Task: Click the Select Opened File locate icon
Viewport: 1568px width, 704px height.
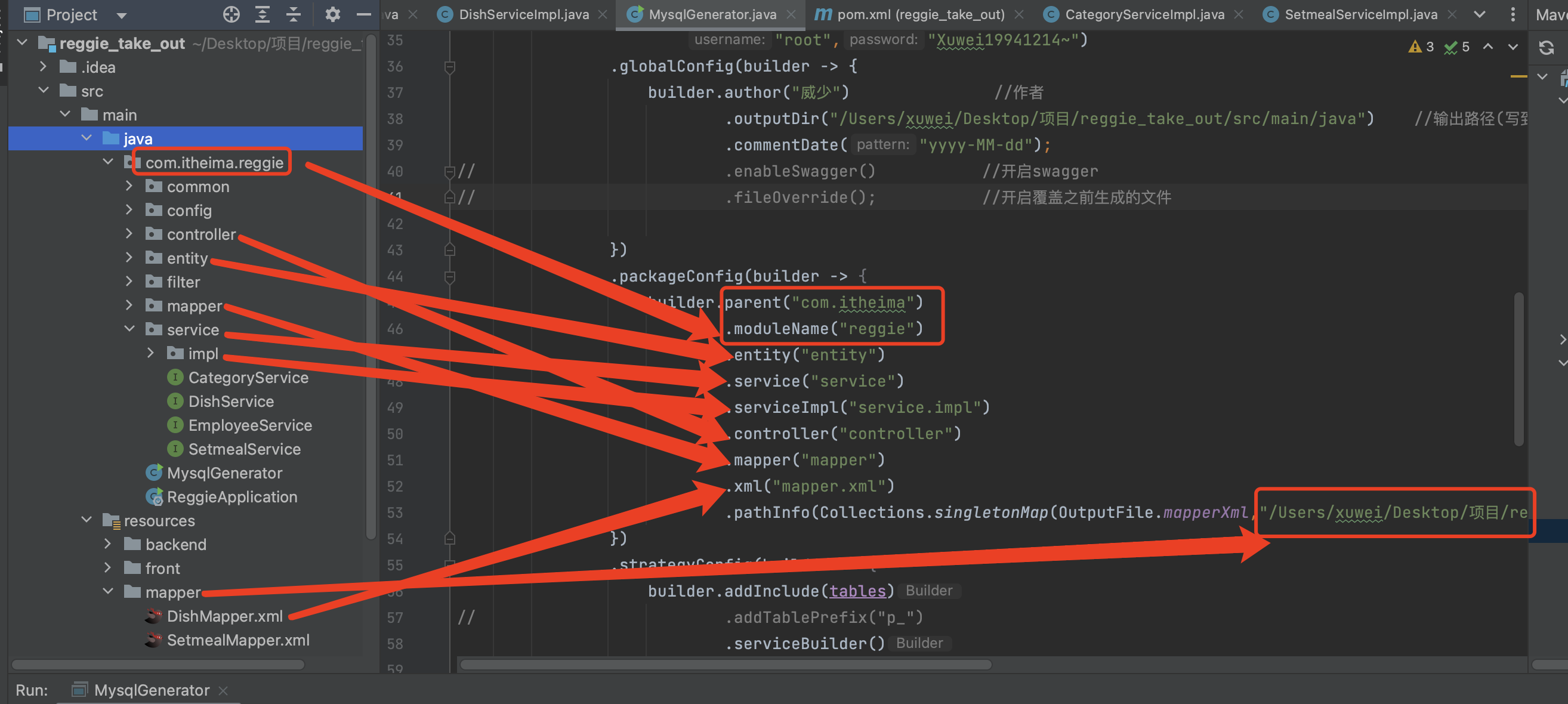Action: coord(232,14)
